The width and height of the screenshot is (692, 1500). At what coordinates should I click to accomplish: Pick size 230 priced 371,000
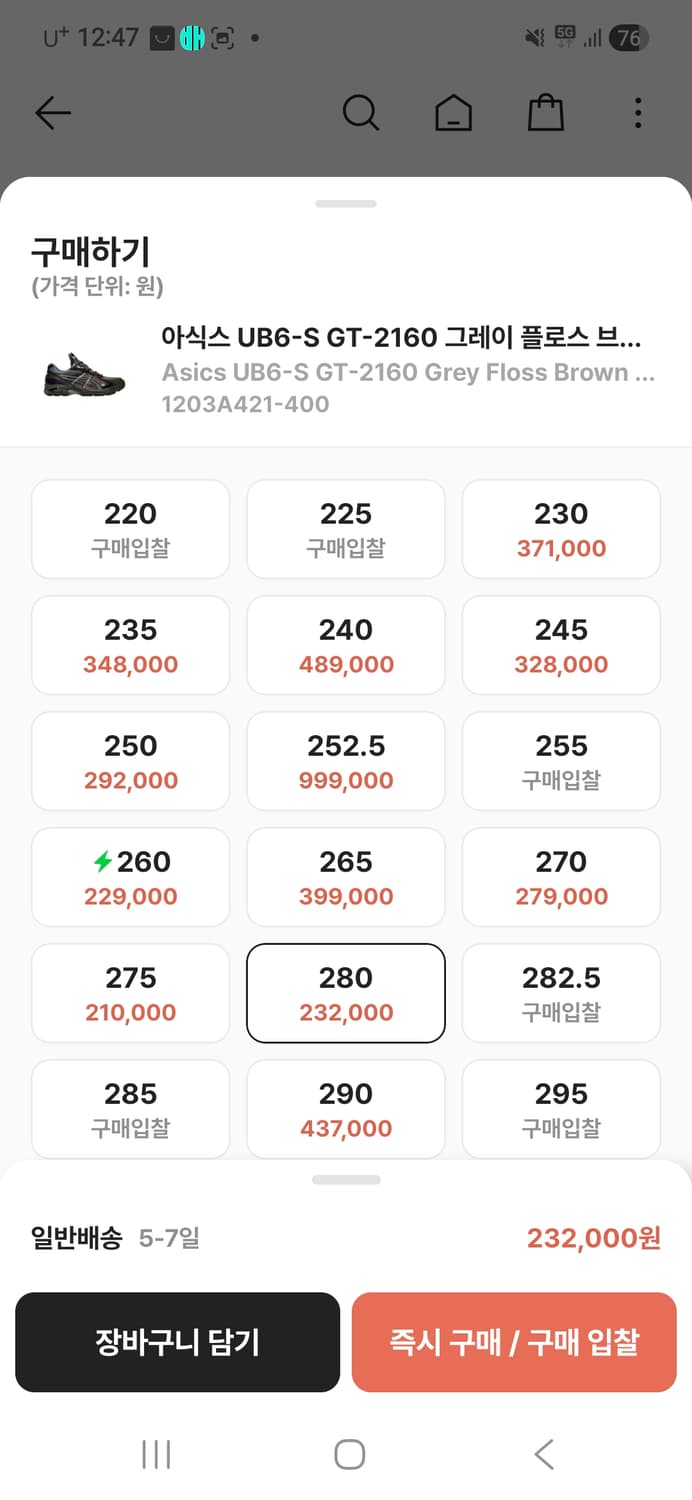point(561,529)
